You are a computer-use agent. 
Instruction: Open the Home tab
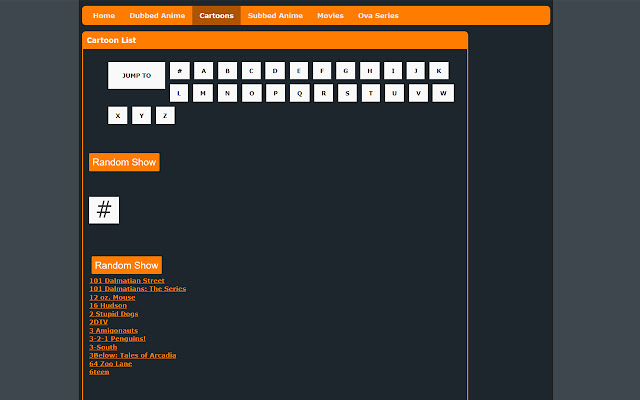coord(104,16)
